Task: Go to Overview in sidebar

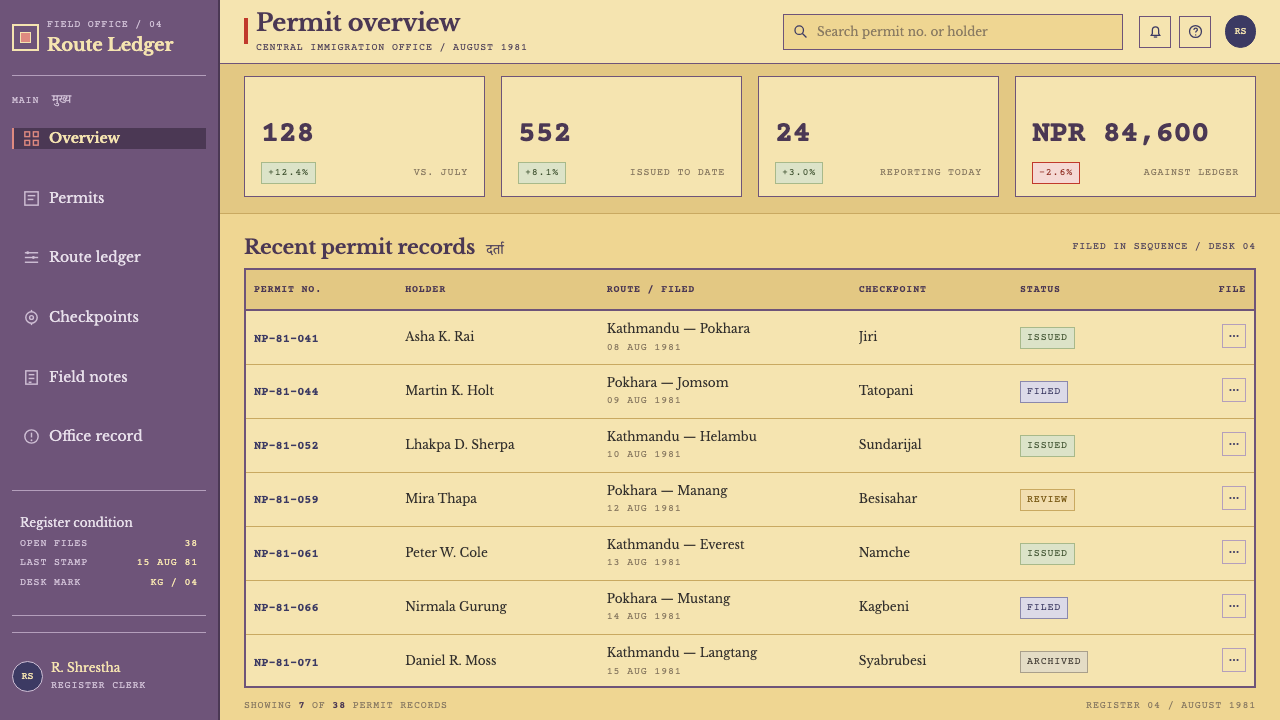Action: [109, 138]
